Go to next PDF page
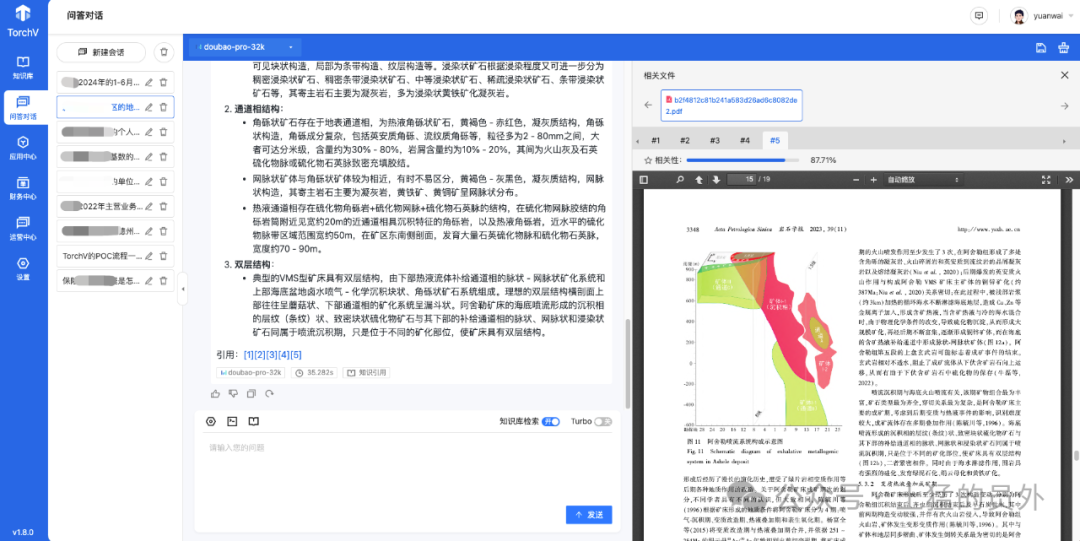Screen dimensions: 1080x541 tap(716, 180)
